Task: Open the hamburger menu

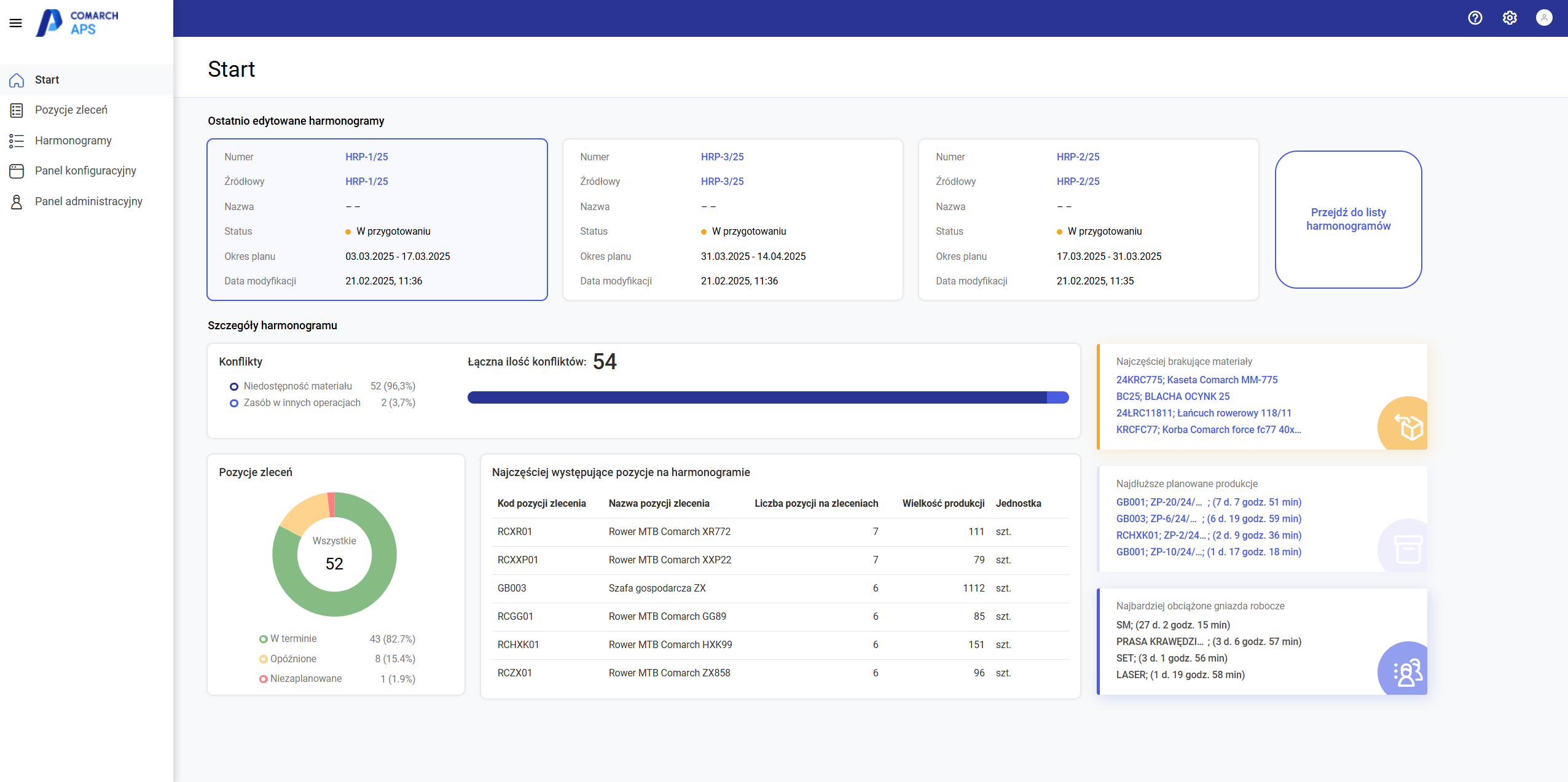Action: (16, 23)
